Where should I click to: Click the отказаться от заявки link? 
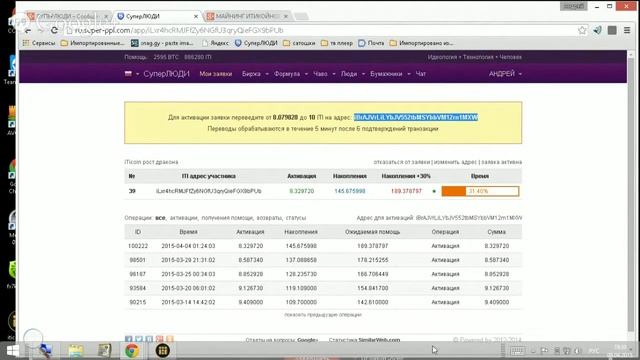point(402,162)
